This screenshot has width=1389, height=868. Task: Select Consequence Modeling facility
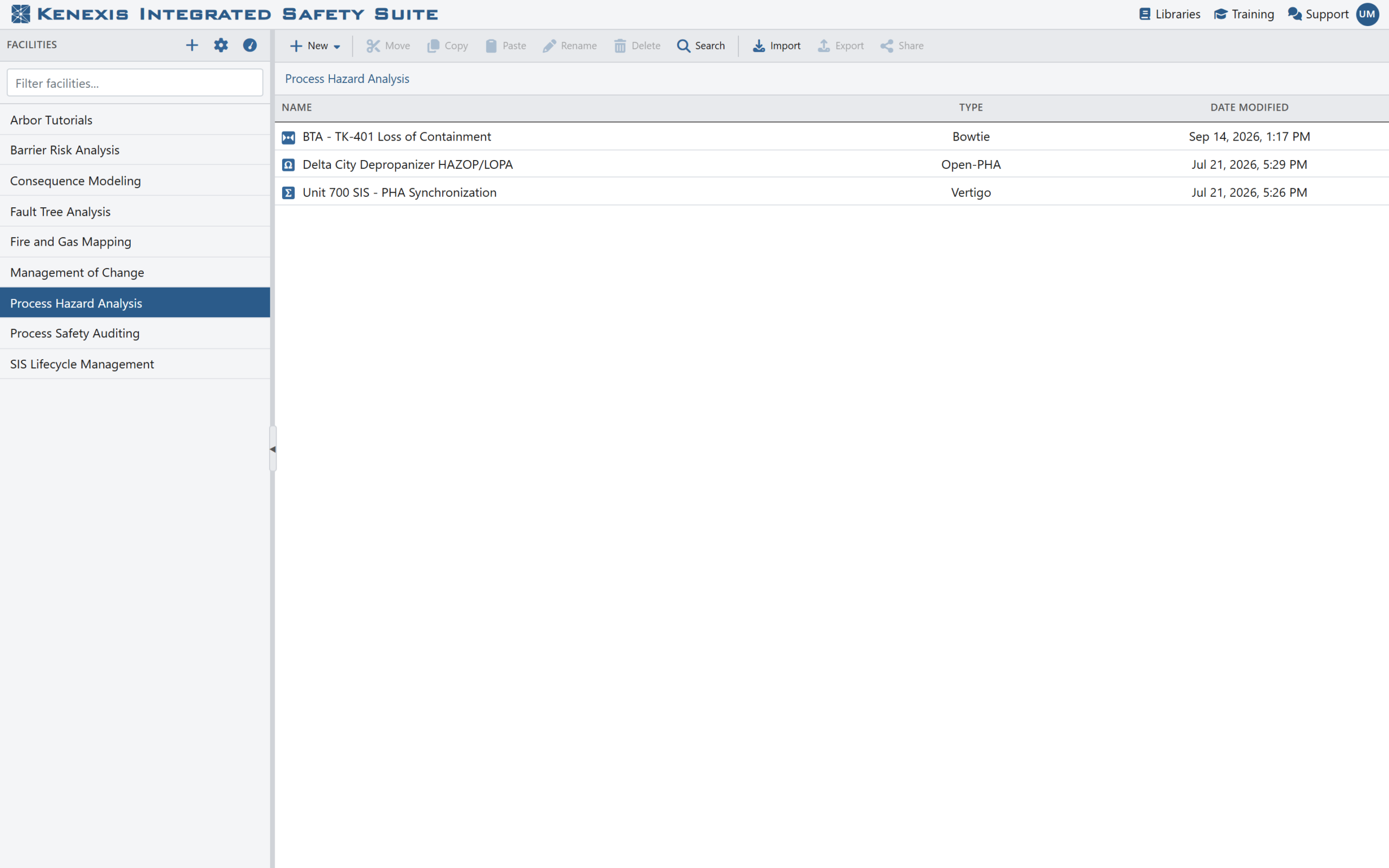[x=135, y=181]
